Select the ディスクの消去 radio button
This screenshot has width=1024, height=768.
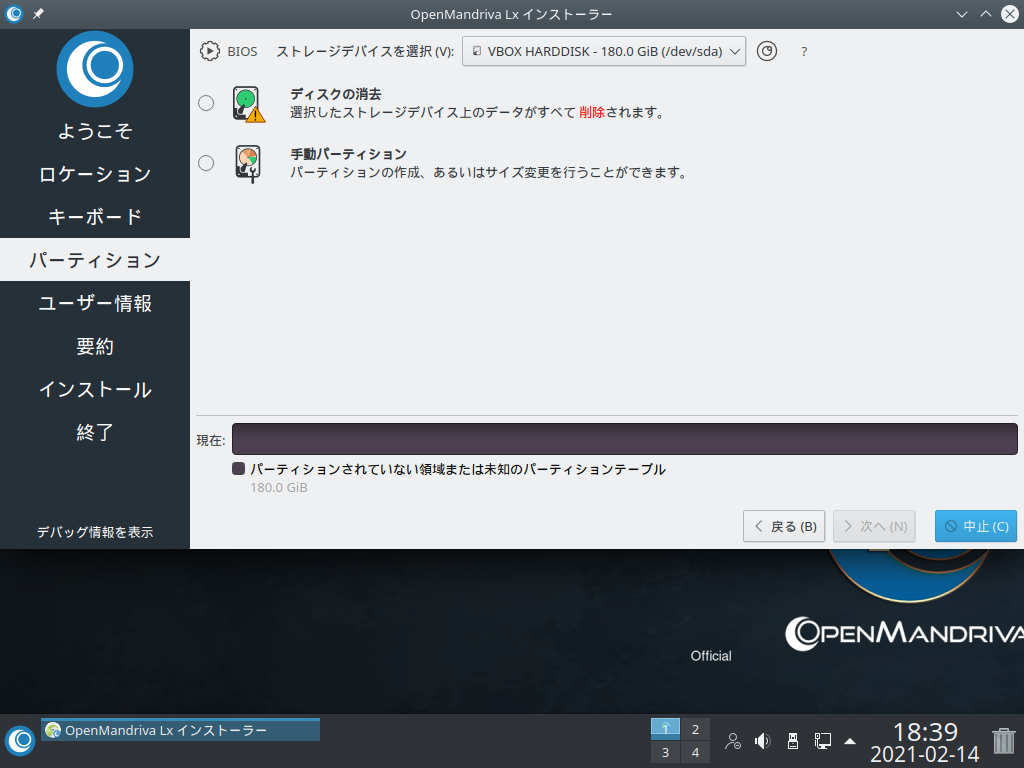point(206,103)
